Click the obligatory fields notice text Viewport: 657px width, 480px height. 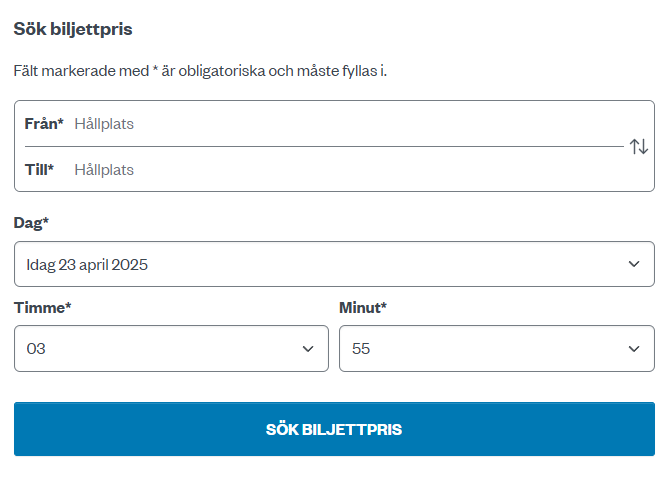200,71
